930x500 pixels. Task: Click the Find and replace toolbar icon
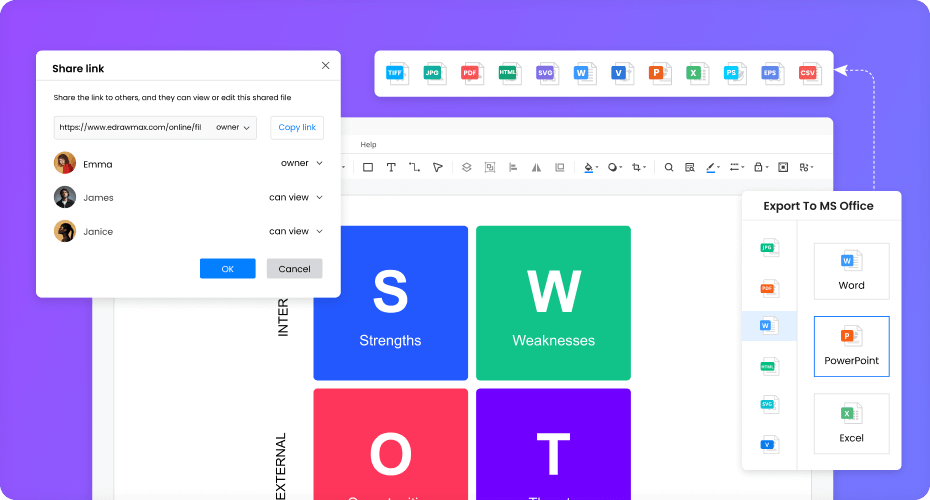tap(689, 167)
